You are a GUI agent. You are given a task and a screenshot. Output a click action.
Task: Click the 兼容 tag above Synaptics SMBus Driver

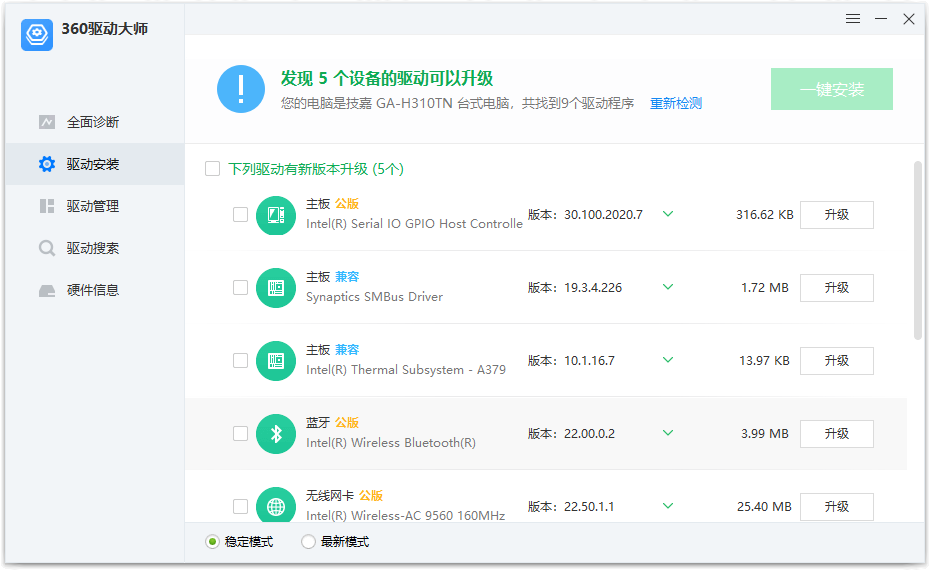click(347, 276)
